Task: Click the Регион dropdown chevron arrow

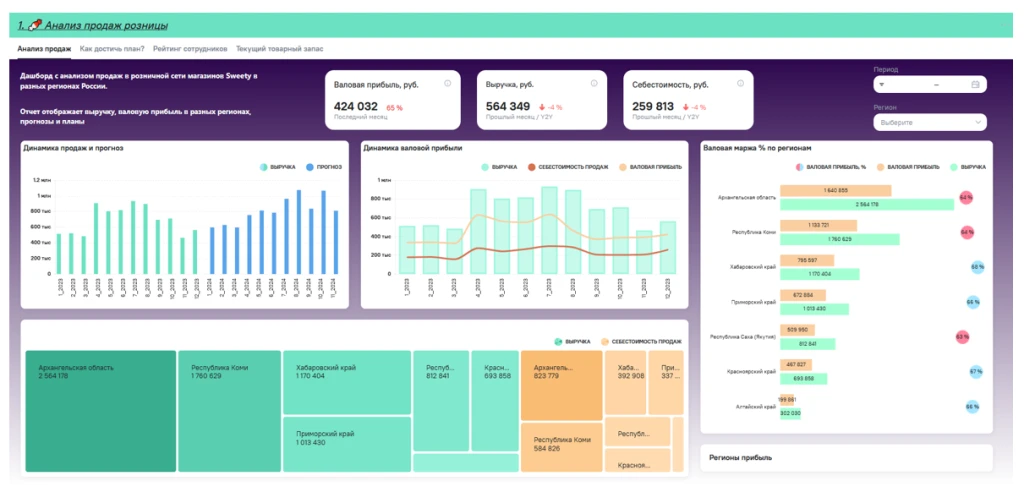Action: pos(978,122)
